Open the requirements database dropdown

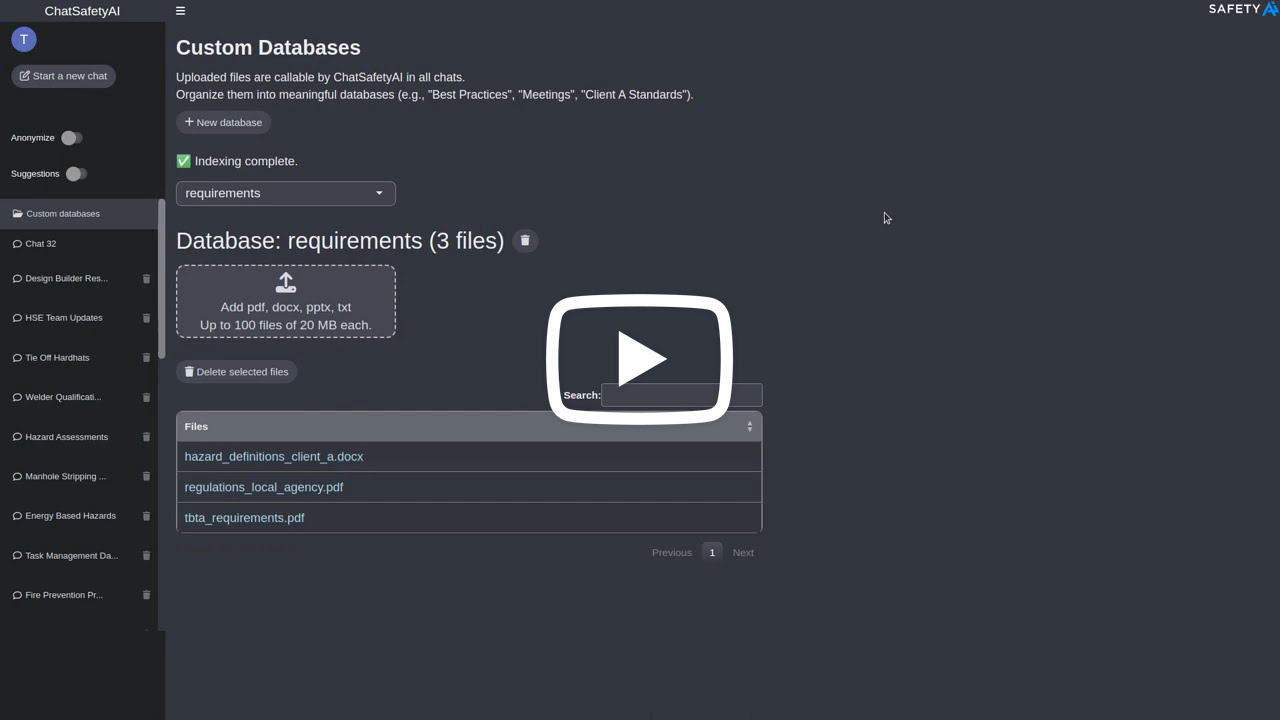(285, 193)
